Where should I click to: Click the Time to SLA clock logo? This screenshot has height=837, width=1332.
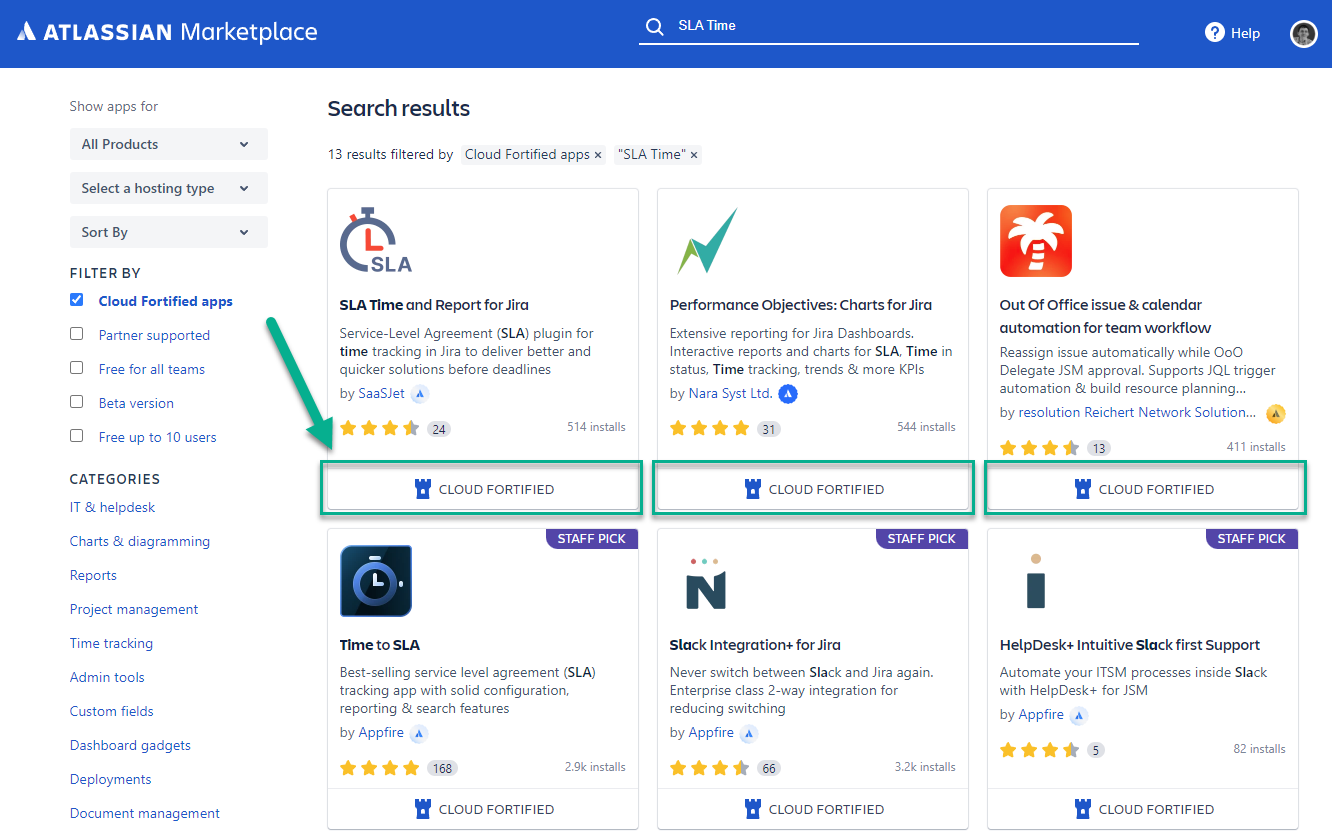pos(376,581)
